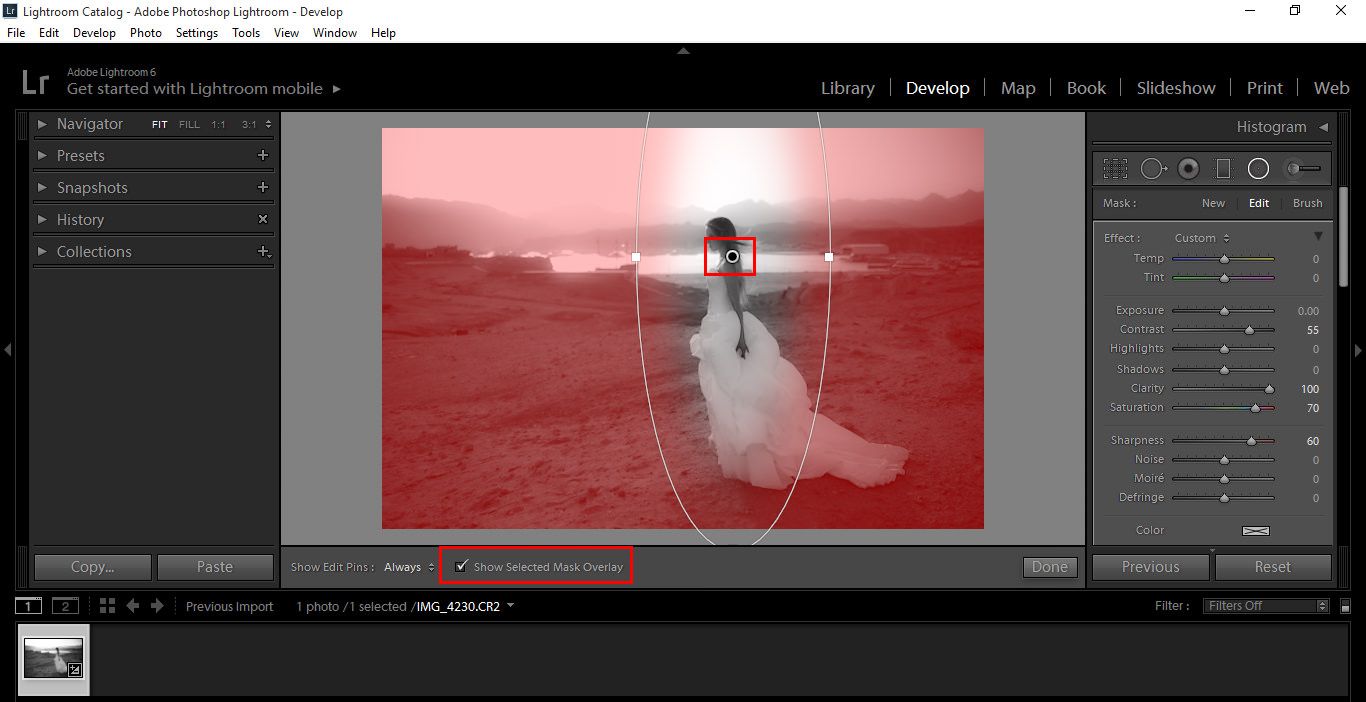The image size is (1366, 702).
Task: Select the Red Eye Correction tool
Action: (x=1188, y=168)
